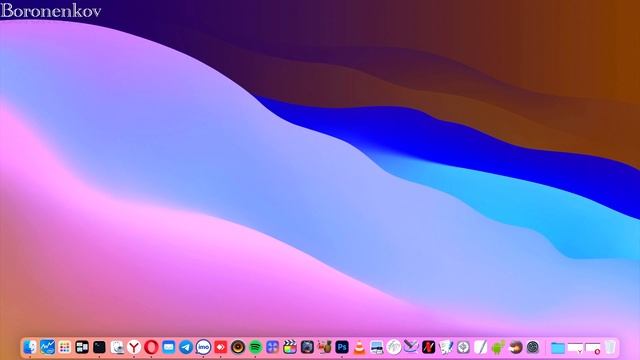Open the blue folder stack in Dock
The image size is (640, 360).
[558, 347]
